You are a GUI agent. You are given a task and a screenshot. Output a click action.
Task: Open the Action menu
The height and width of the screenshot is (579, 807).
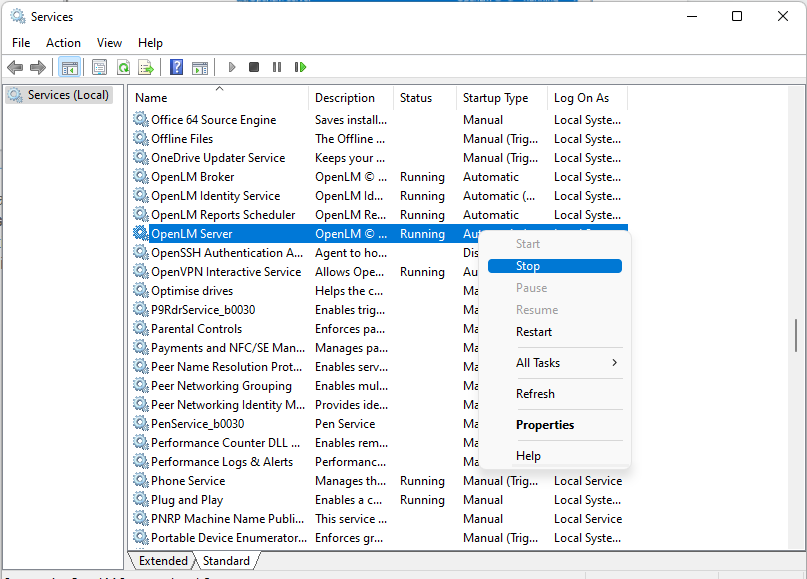click(63, 43)
